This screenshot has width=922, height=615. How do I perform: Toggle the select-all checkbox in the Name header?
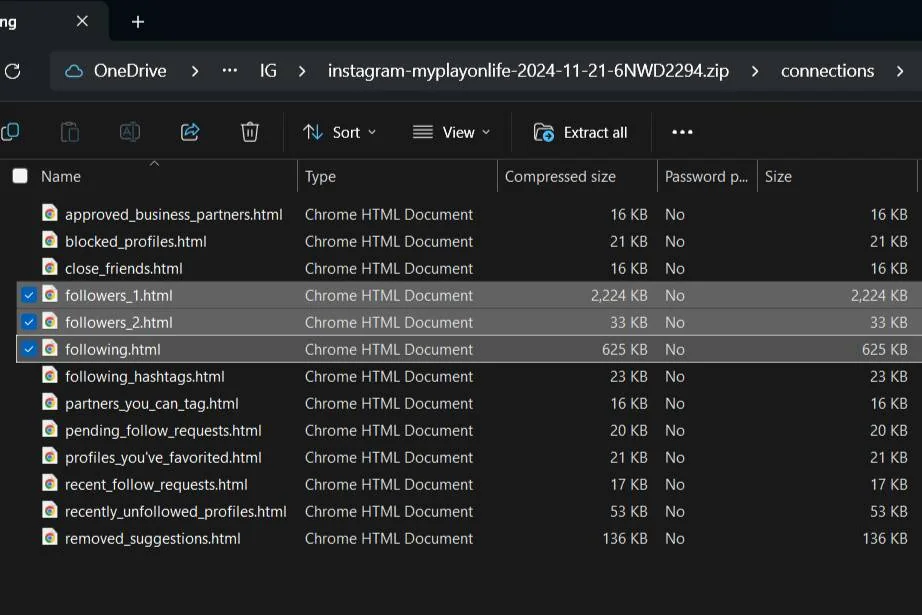coord(19,175)
